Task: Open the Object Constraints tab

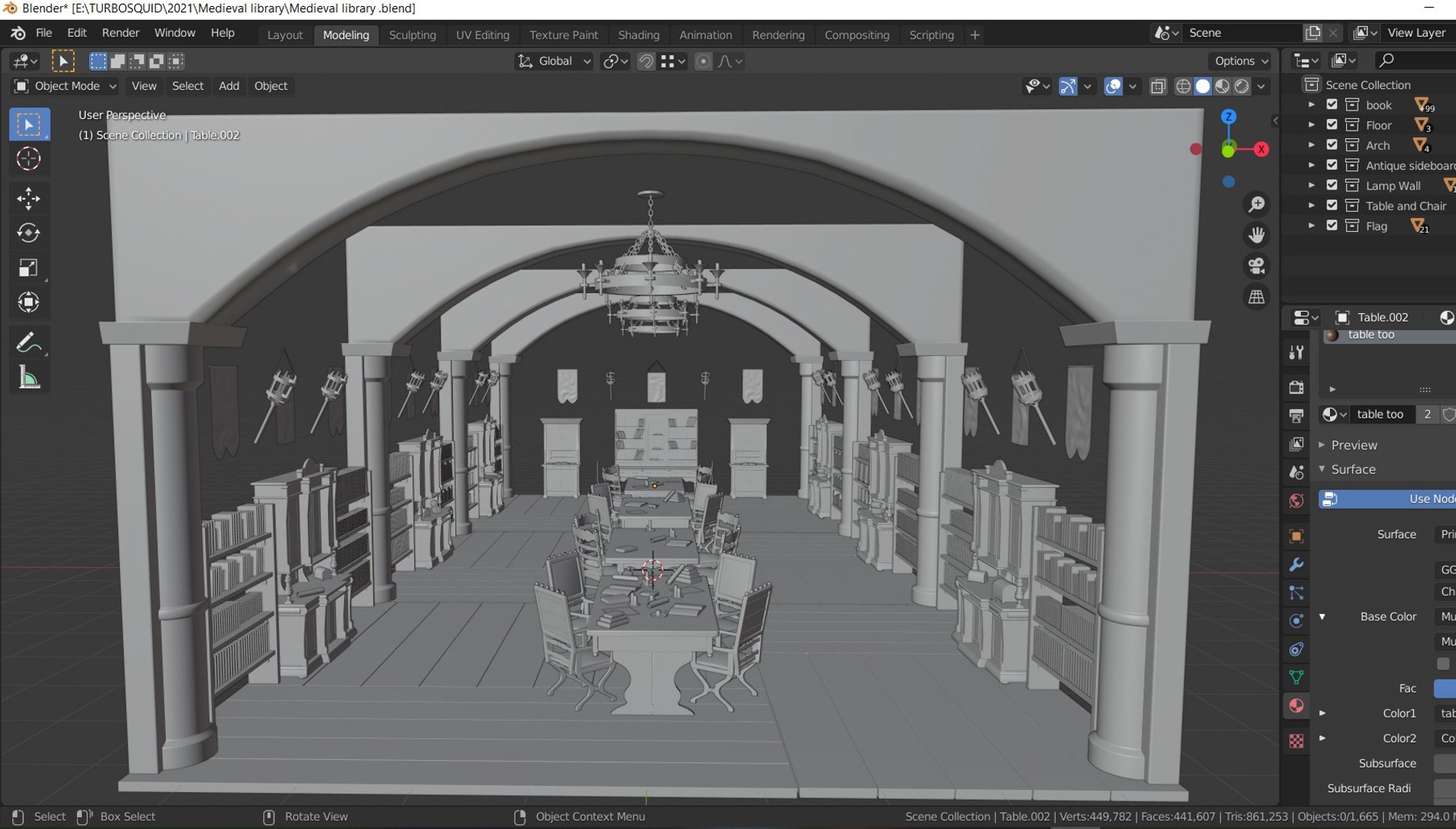Action: (x=1296, y=649)
